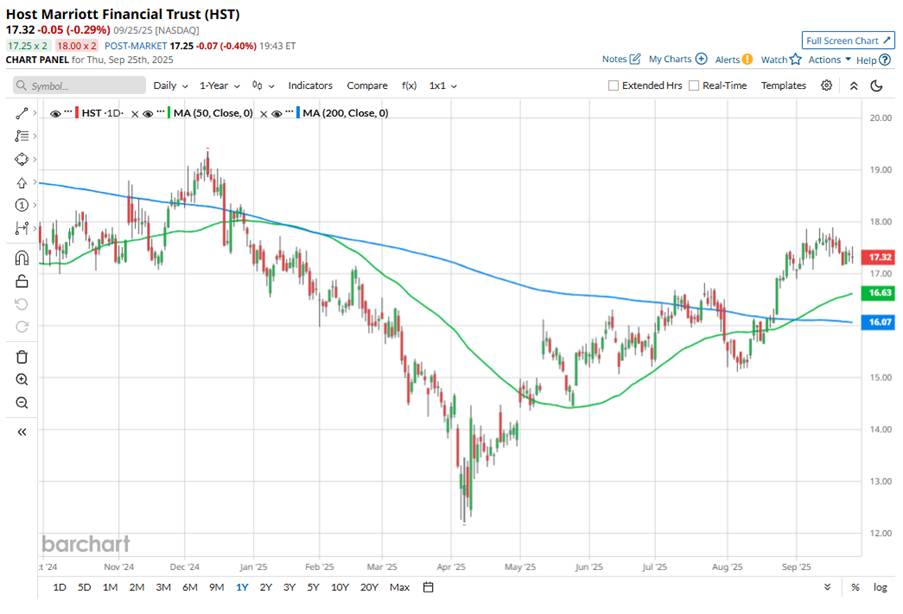Enable the Extended Hrs checkbox
Viewport: 903px width, 614px height.
614,86
